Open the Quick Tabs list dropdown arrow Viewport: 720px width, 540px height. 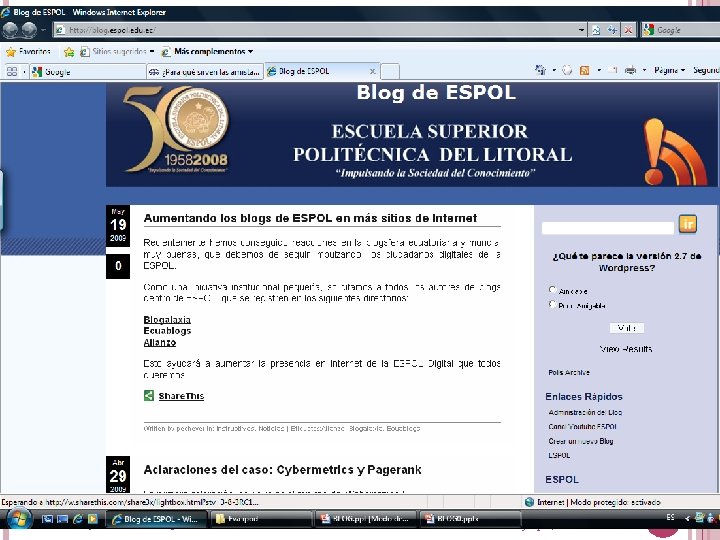tap(24, 72)
